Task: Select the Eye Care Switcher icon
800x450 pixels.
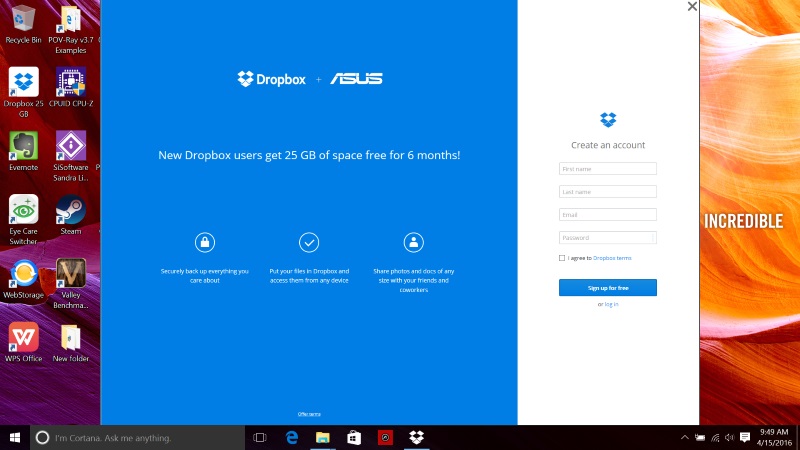Action: (x=23, y=220)
